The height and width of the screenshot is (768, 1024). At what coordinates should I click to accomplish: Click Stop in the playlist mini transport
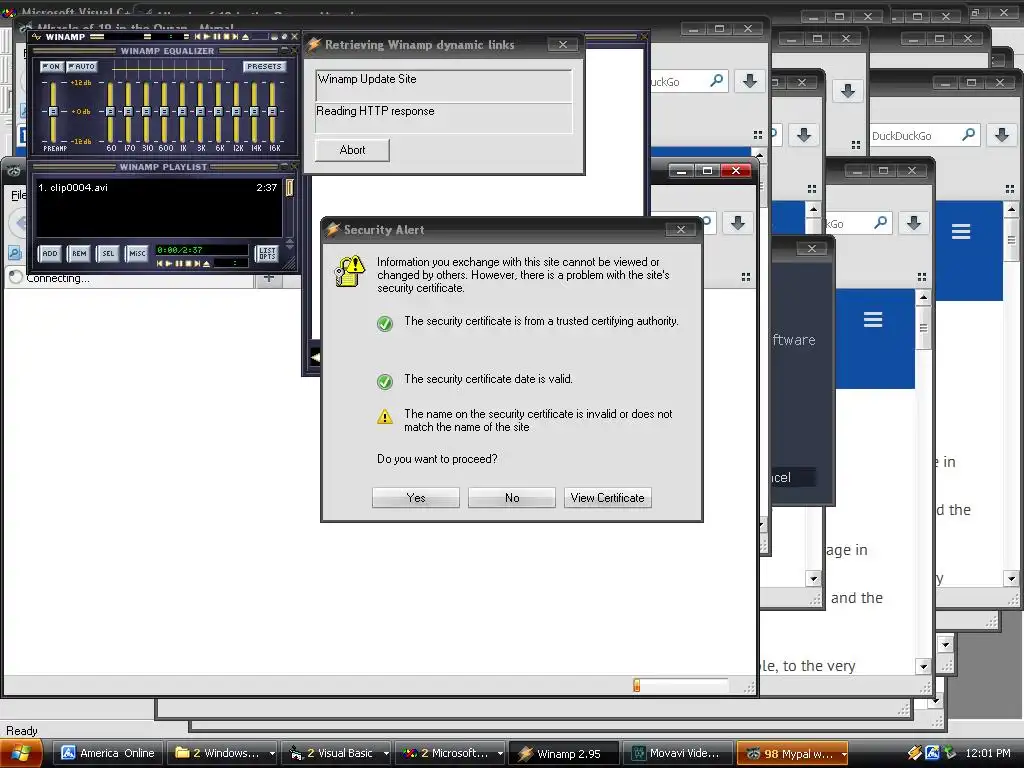(x=189, y=263)
